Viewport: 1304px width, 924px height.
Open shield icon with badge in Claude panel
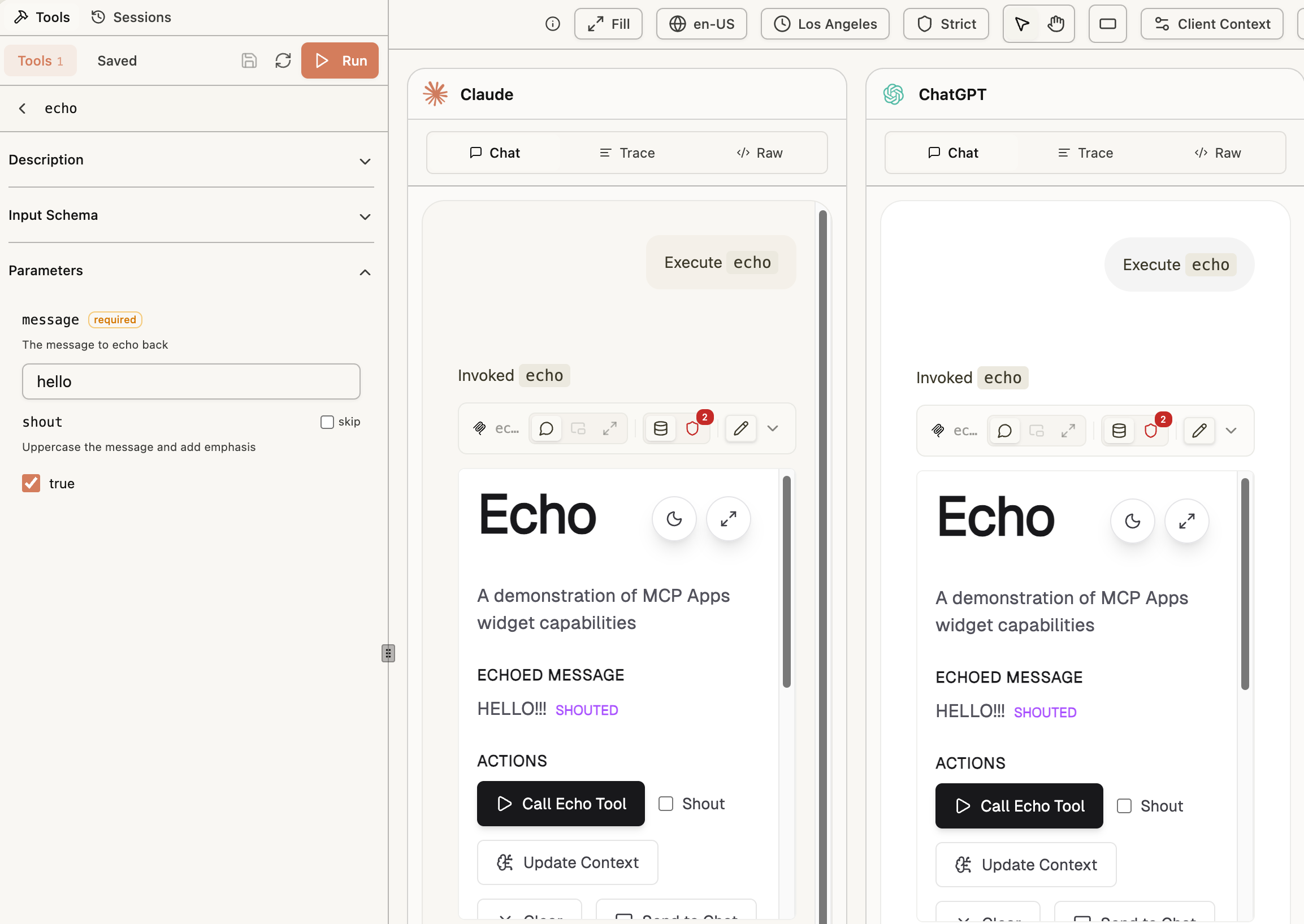click(692, 428)
